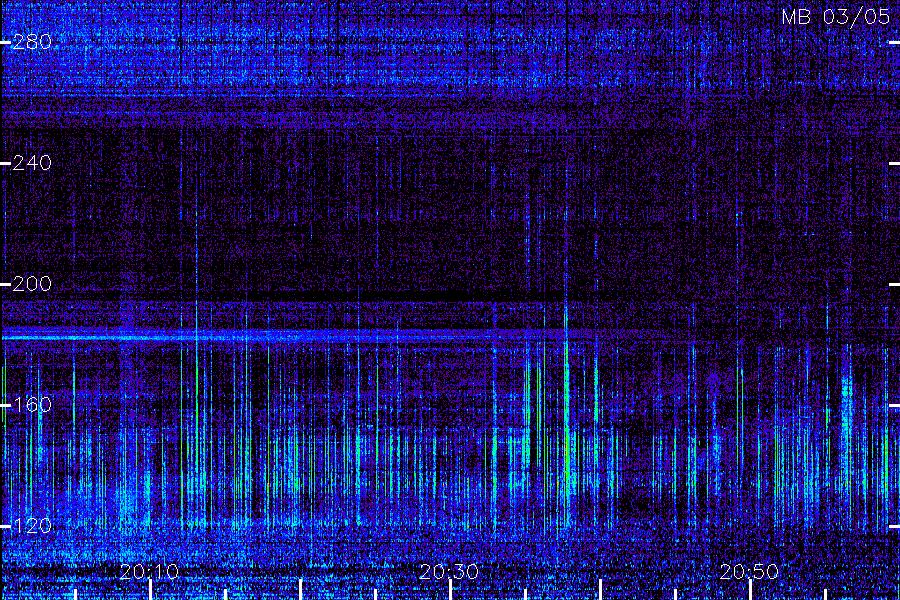This screenshot has width=900, height=600.
Task: Click the 200 frequency axis label
Action: point(32,284)
